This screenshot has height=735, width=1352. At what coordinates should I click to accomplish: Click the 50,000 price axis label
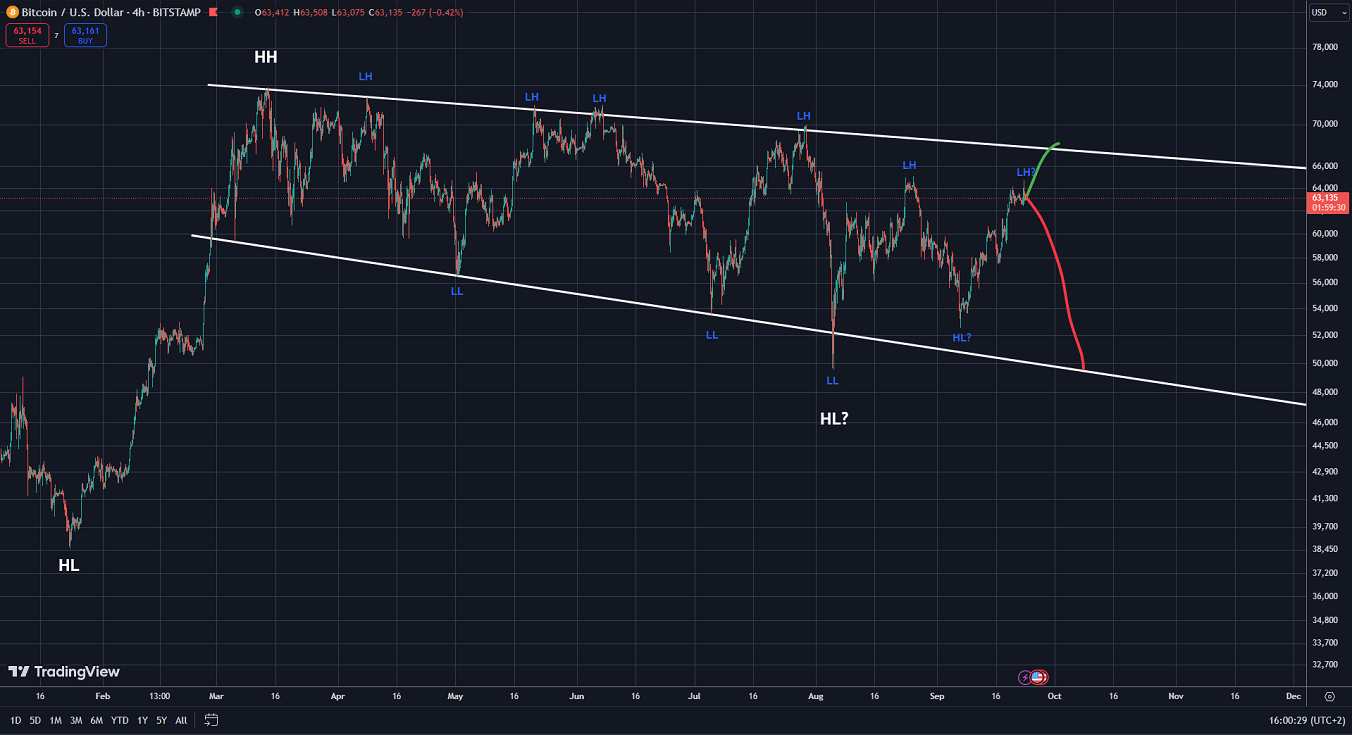coord(1324,363)
